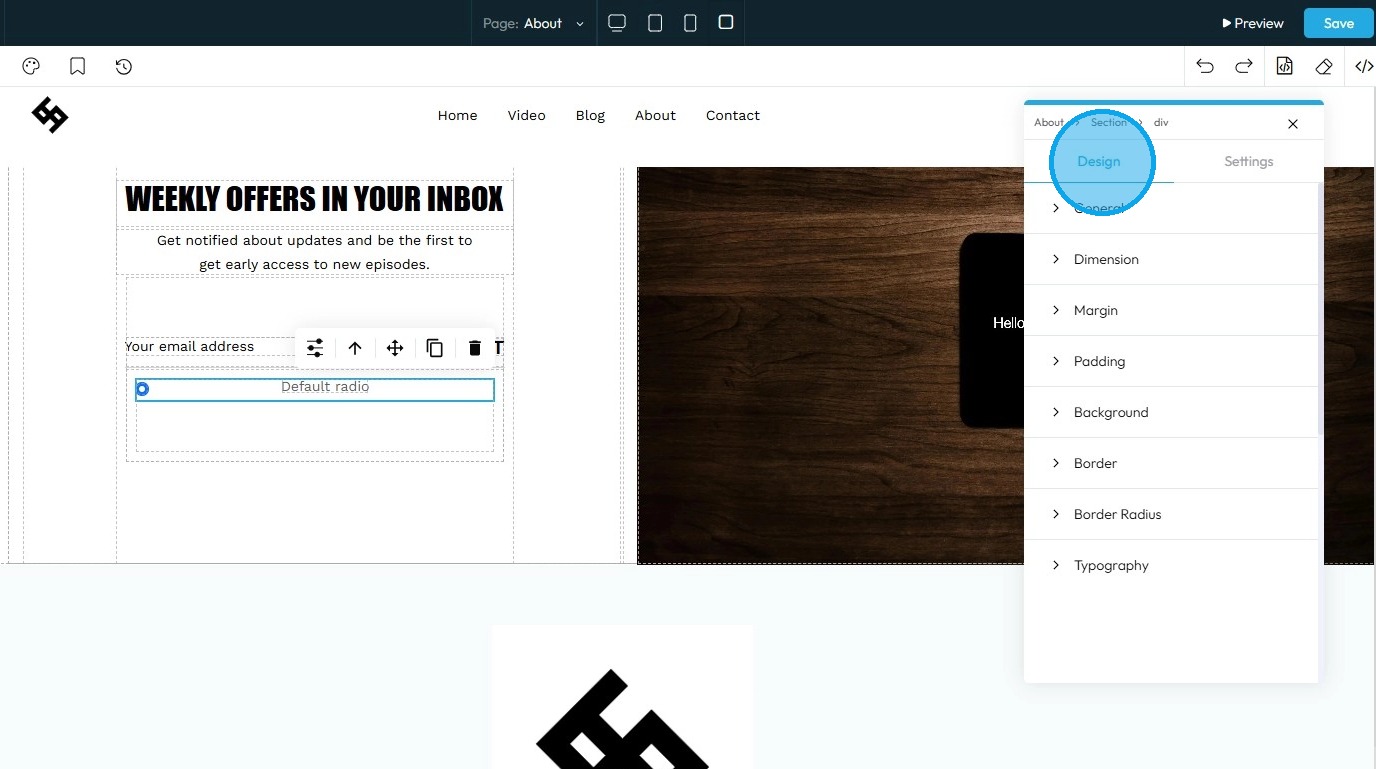Switch to mobile device view

690,23
